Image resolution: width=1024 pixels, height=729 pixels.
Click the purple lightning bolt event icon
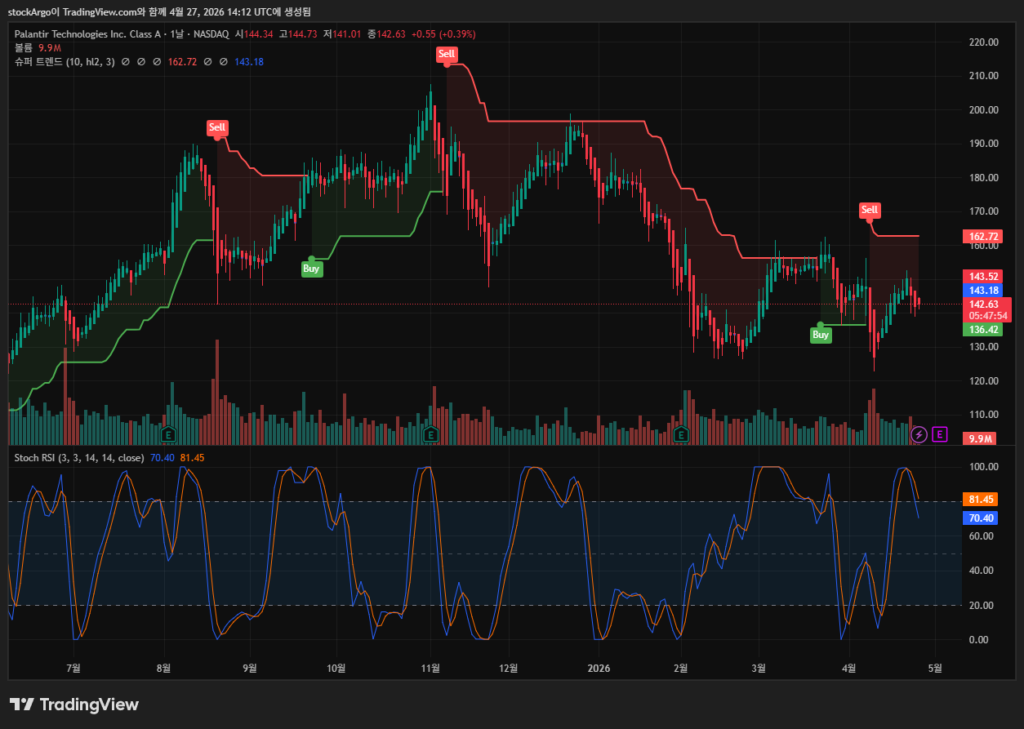click(x=919, y=434)
